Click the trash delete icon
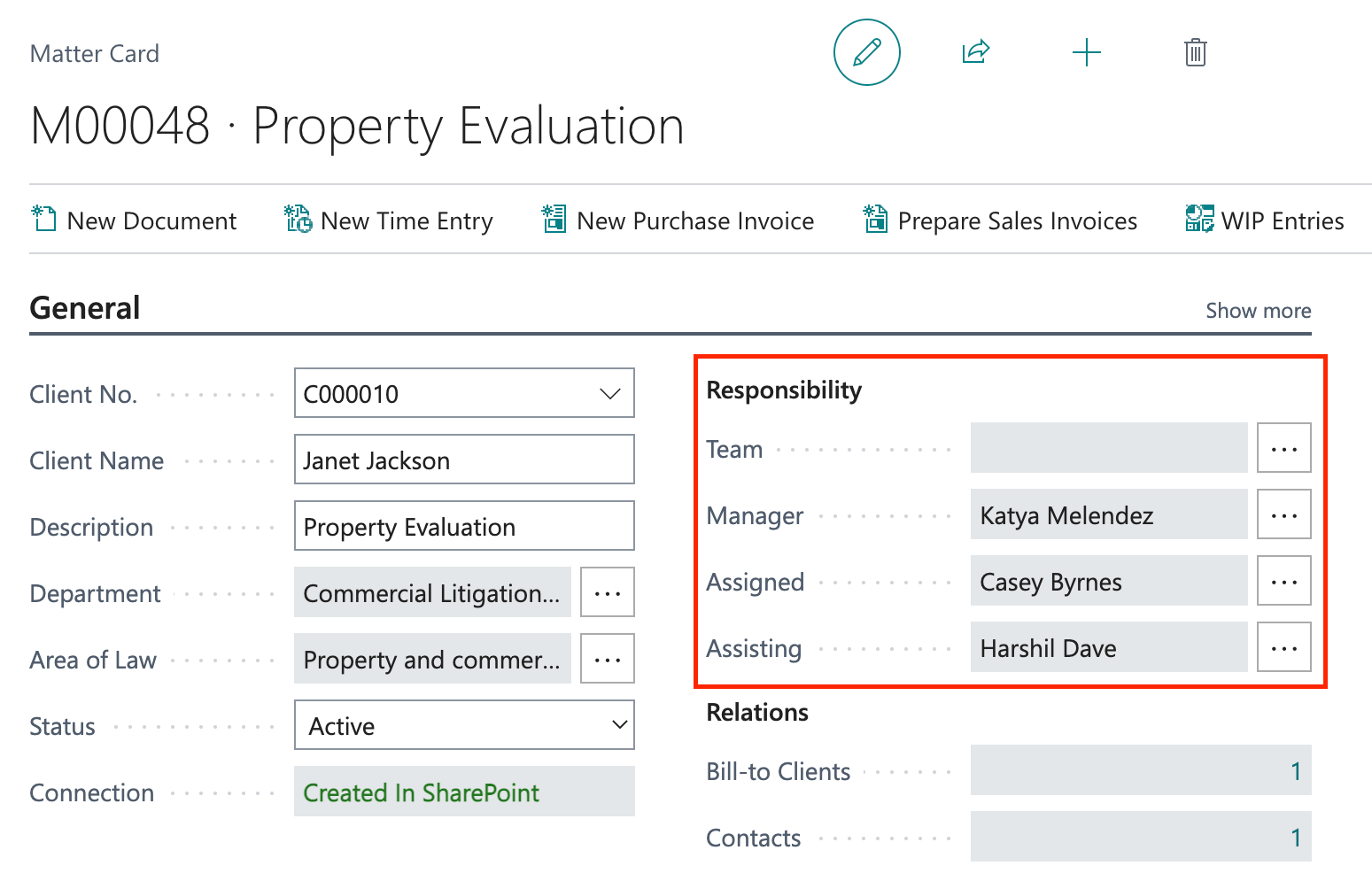The image size is (1372, 881). (1196, 52)
